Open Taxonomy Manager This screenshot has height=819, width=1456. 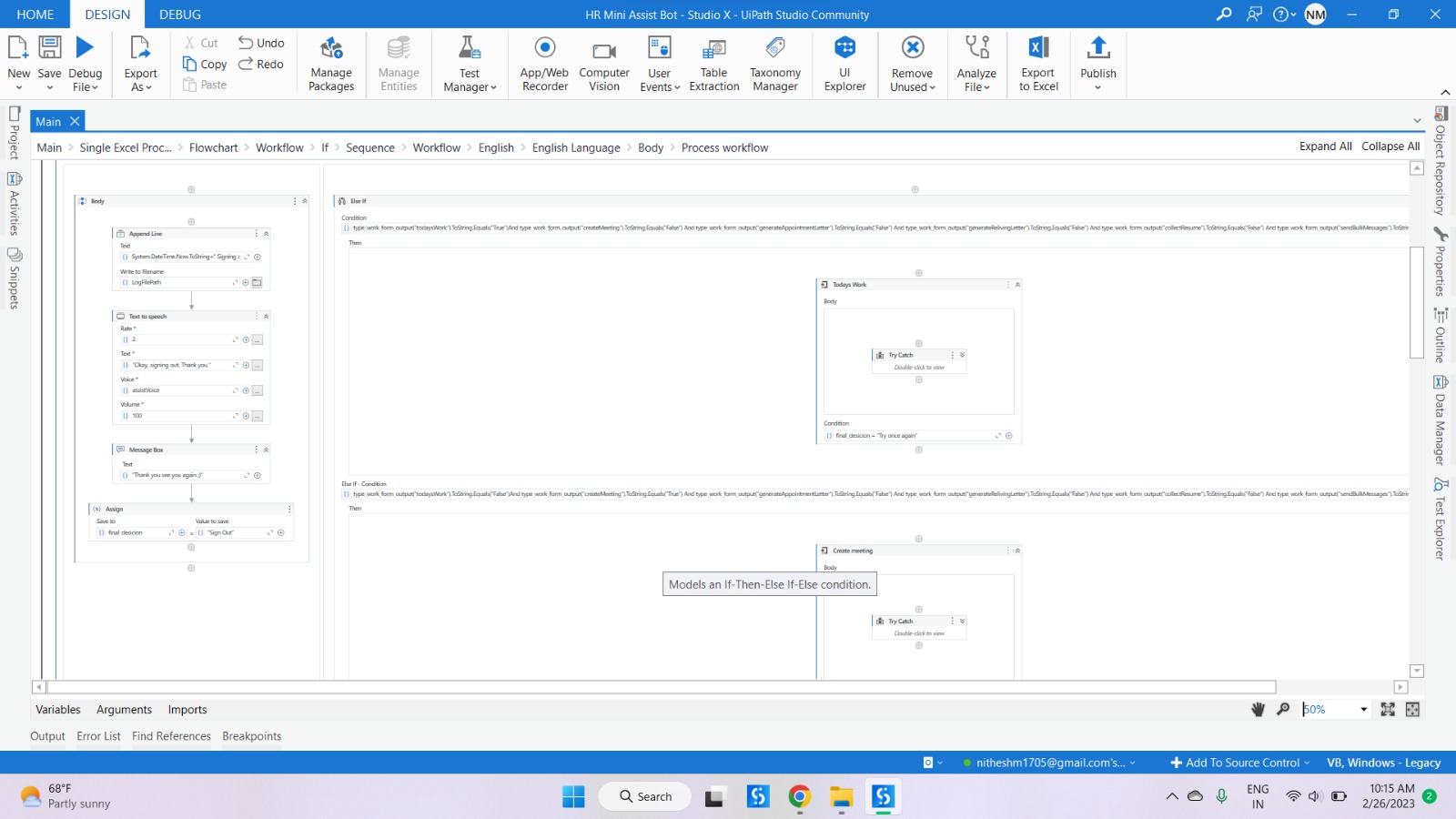point(775,64)
